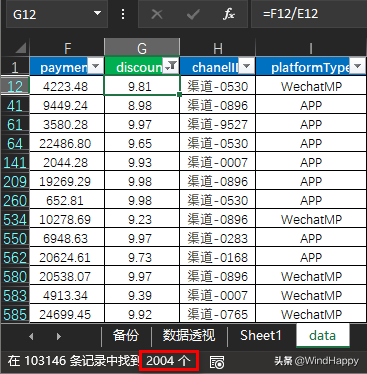Select the data sheet tab
Screen dimensions: 367x374
(323, 336)
